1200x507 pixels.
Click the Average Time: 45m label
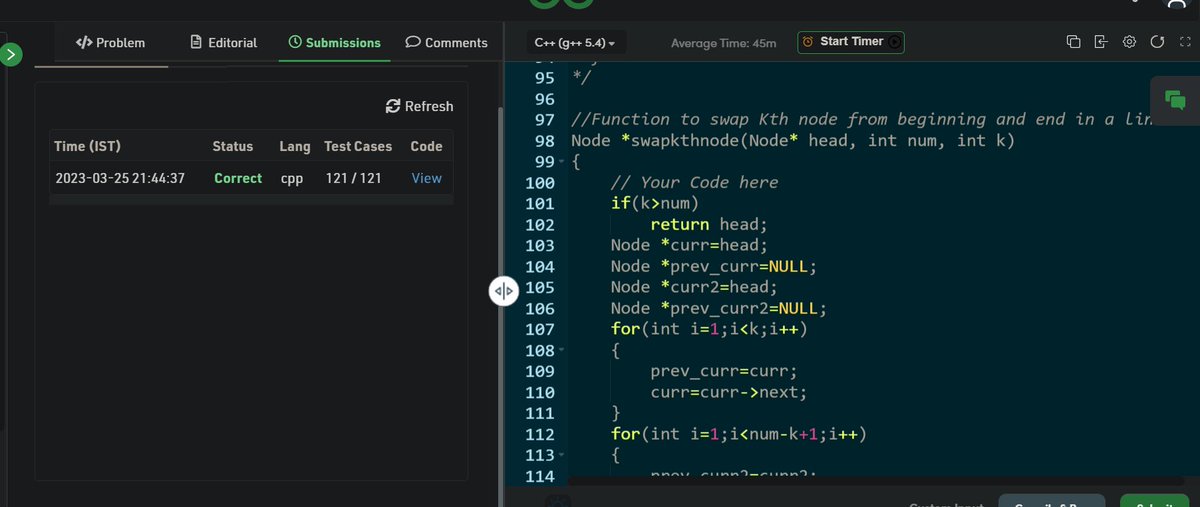(723, 43)
